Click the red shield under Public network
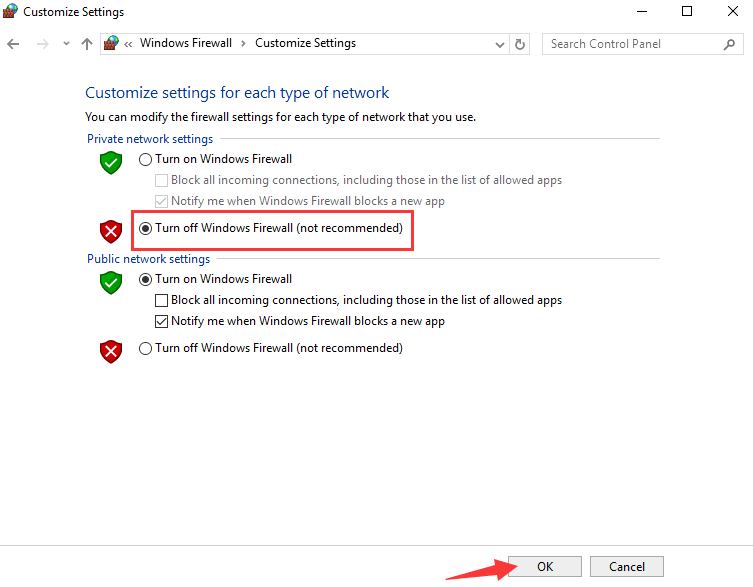The image size is (753, 587). pos(111,351)
